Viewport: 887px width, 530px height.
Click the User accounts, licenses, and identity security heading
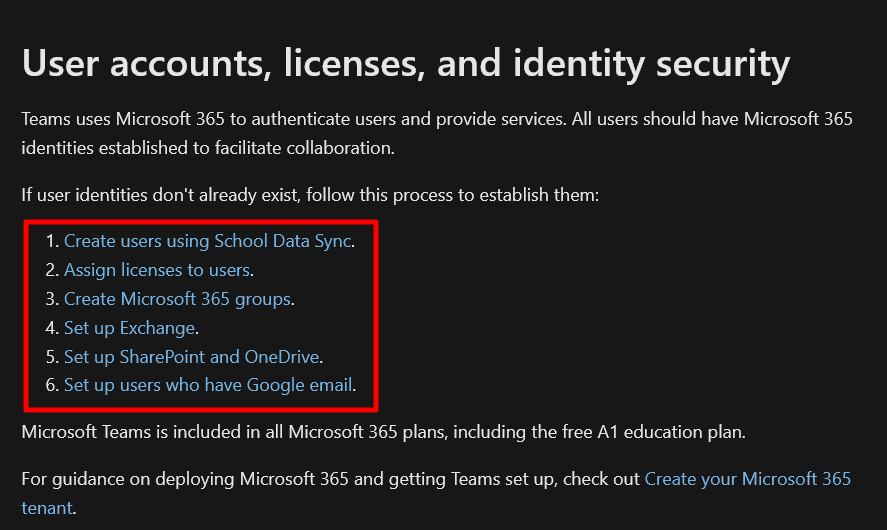click(405, 63)
